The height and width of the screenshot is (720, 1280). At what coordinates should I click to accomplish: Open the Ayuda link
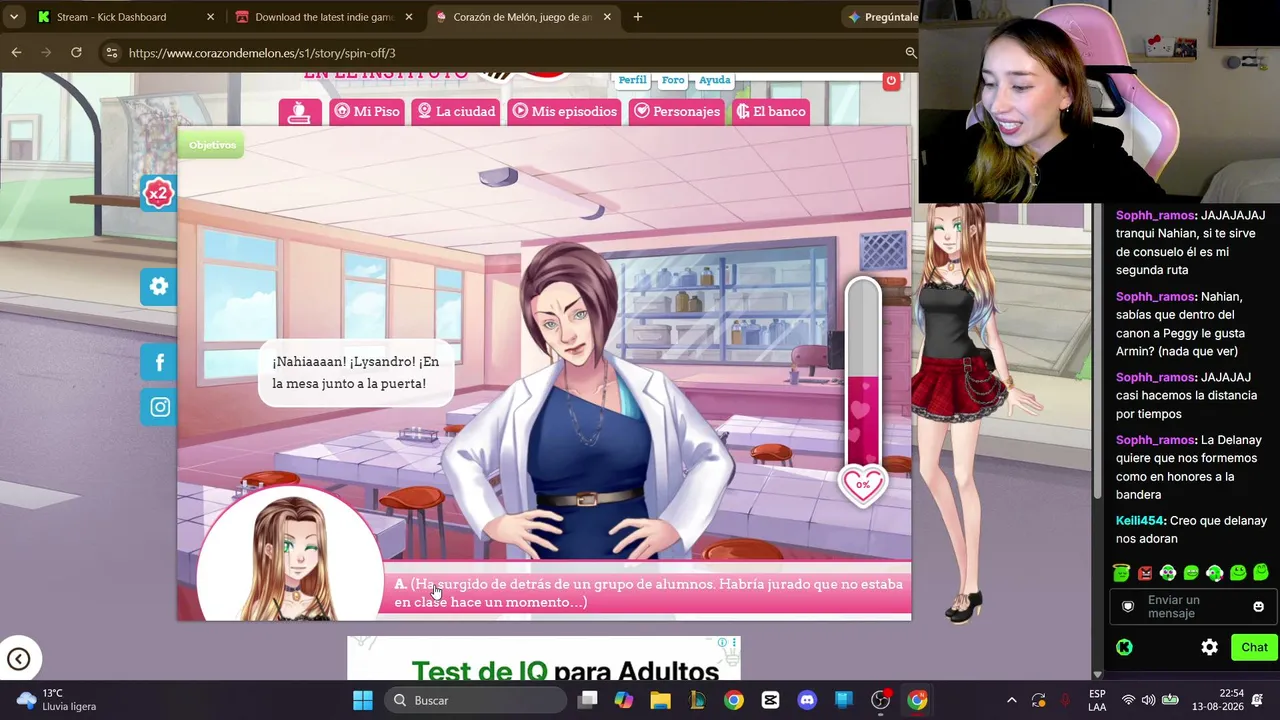click(x=714, y=80)
